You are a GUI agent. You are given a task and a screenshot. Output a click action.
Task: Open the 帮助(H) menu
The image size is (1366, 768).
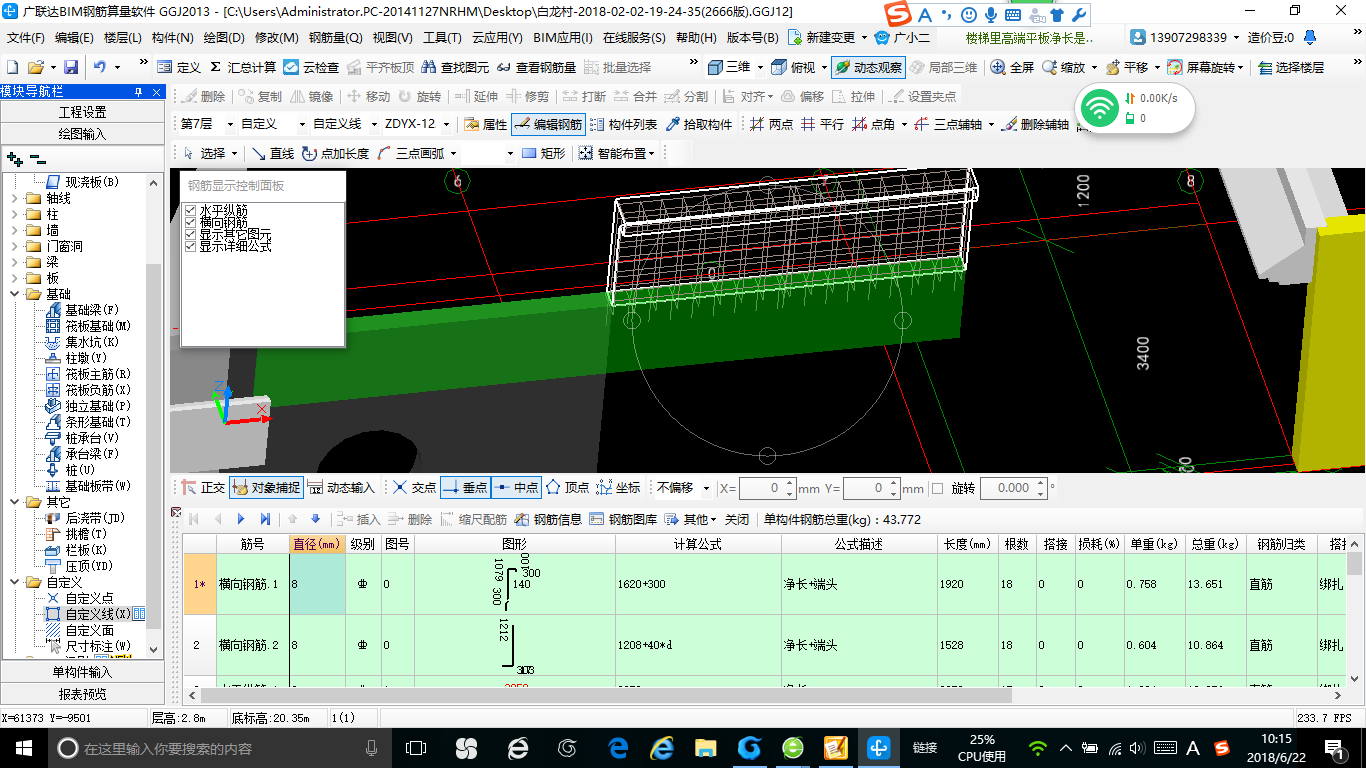click(x=696, y=38)
